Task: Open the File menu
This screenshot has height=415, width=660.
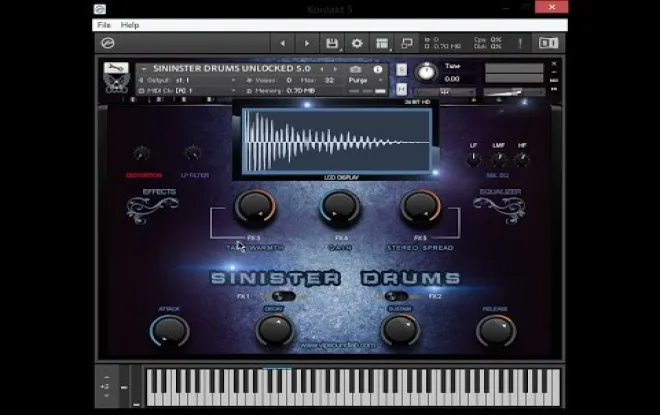Action: tap(104, 25)
